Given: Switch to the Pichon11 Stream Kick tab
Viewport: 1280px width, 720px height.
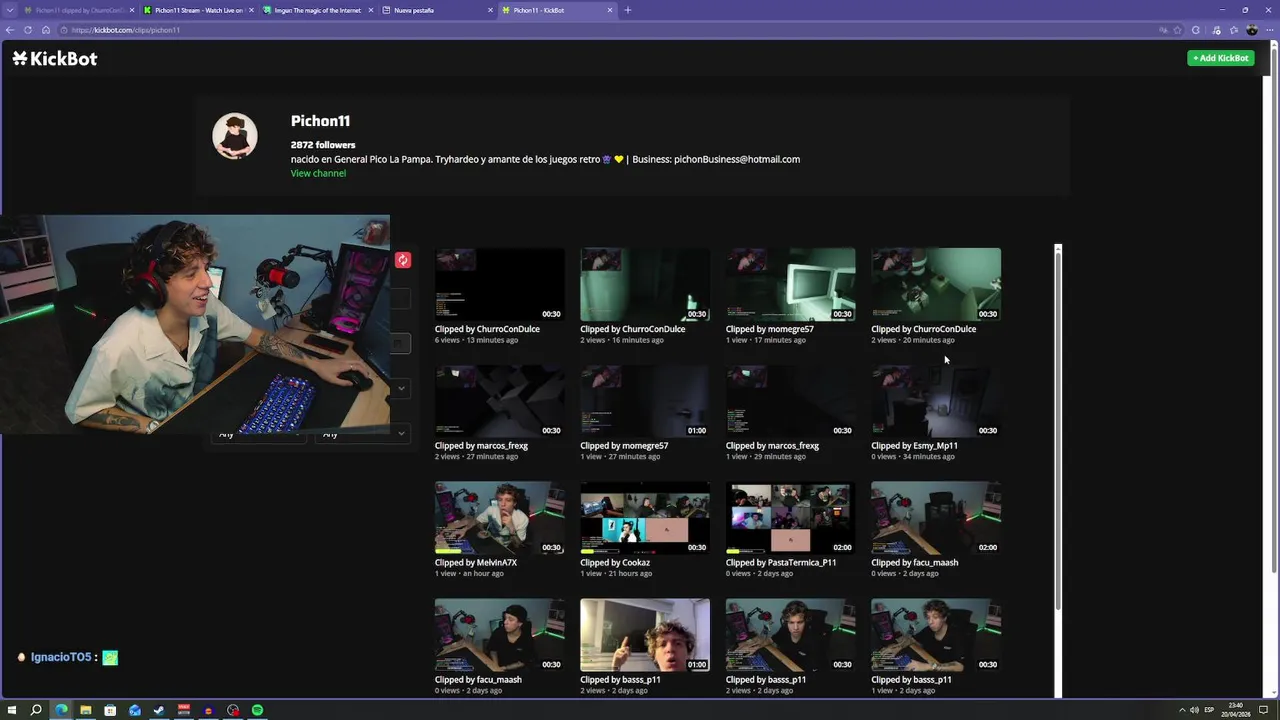Looking at the screenshot, I should (198, 10).
